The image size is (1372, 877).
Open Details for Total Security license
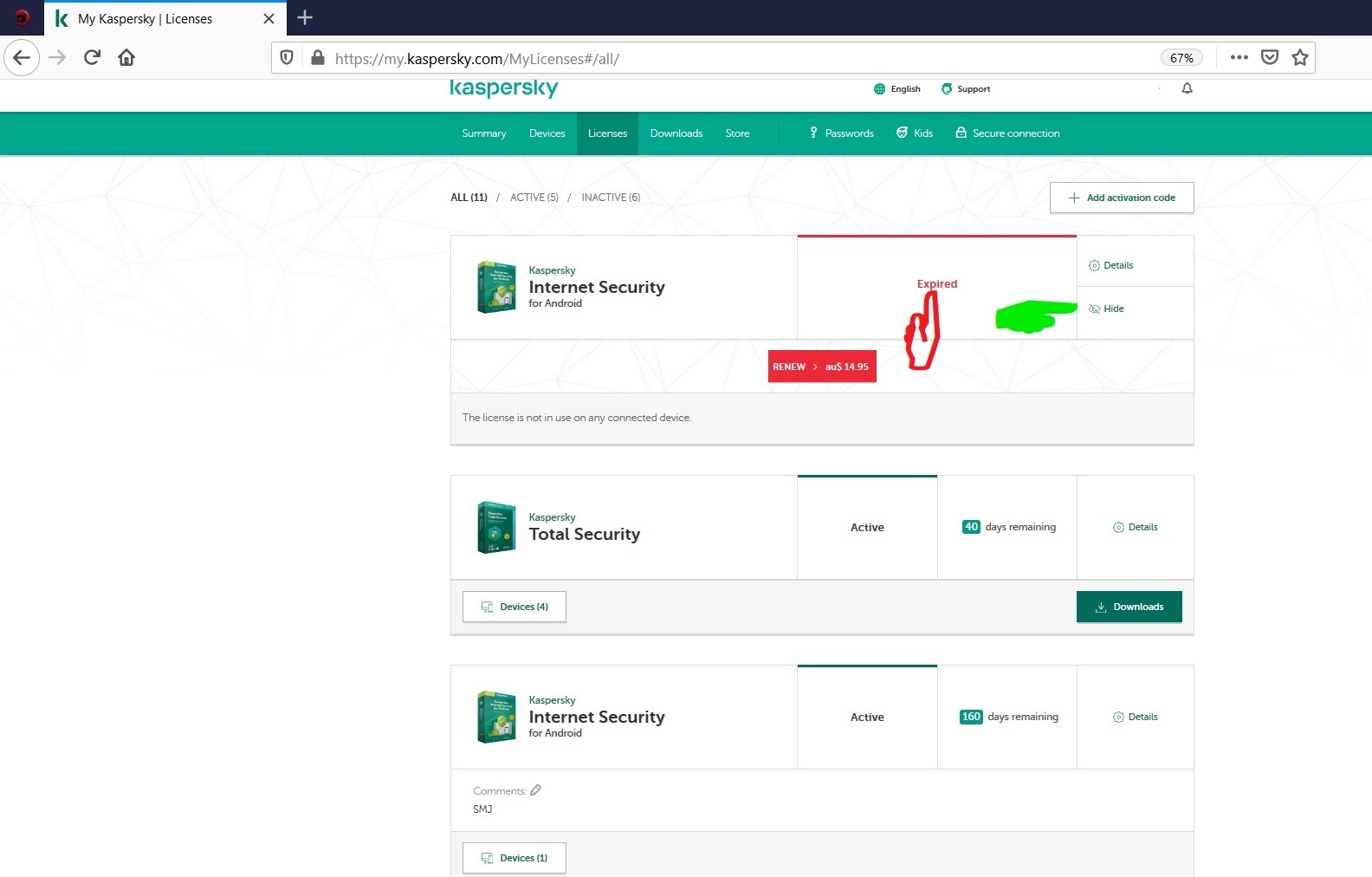[1136, 527]
